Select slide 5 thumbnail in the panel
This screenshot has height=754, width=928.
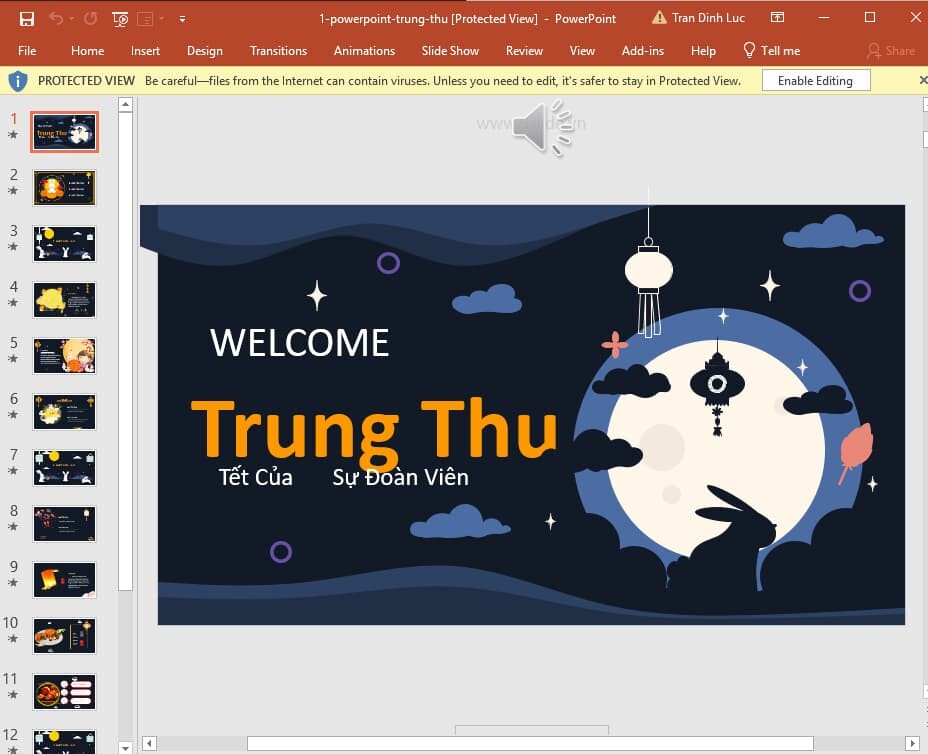(x=64, y=355)
